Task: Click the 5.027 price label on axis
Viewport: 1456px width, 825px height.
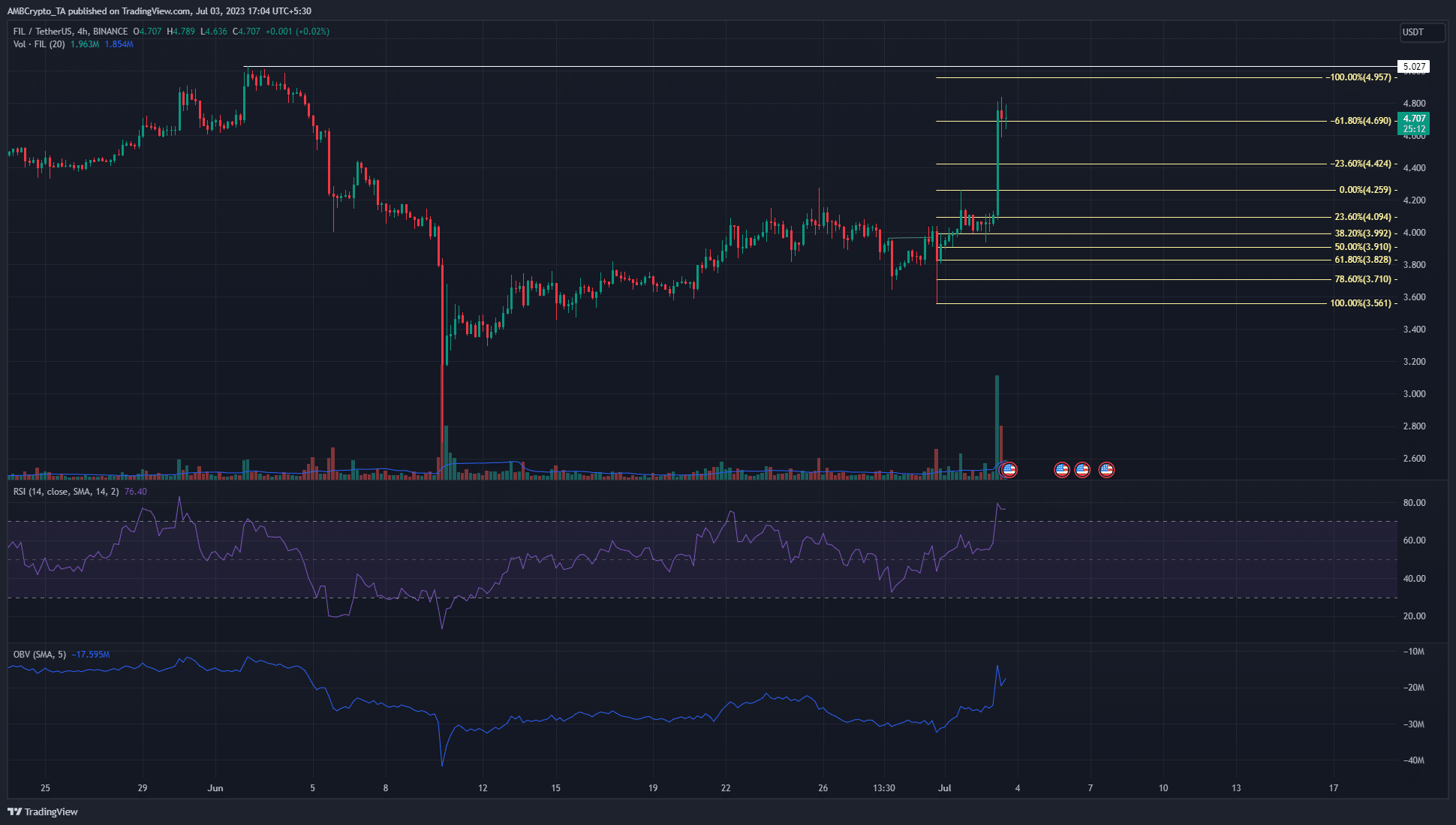Action: tap(1413, 67)
